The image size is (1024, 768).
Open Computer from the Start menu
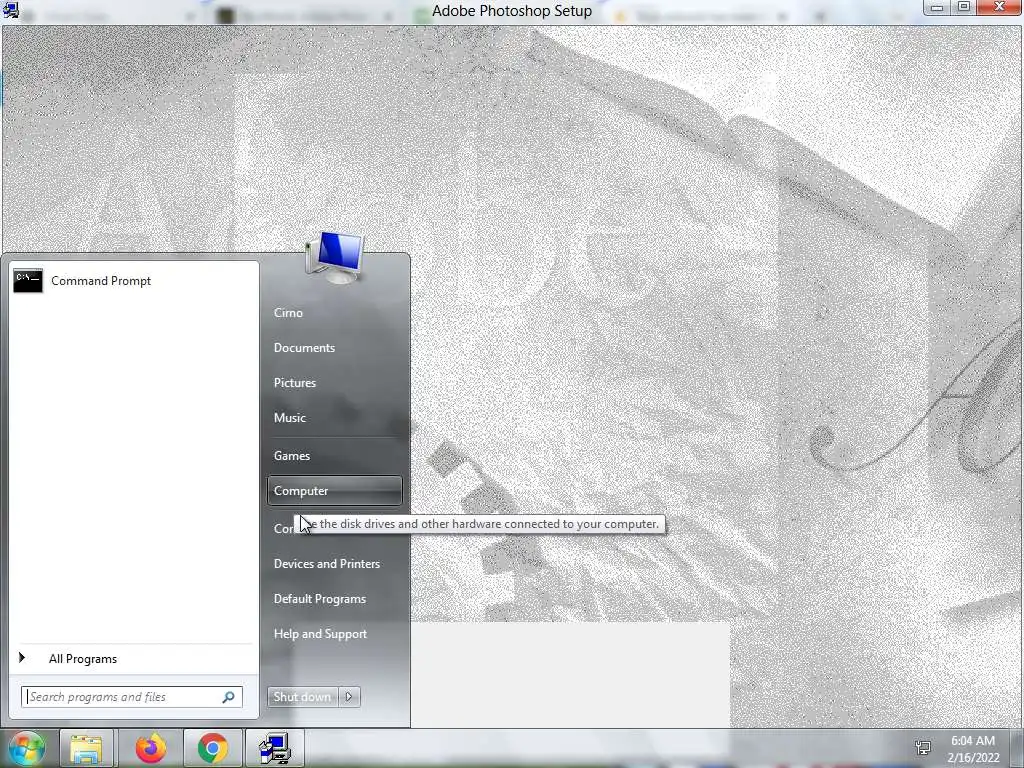334,490
